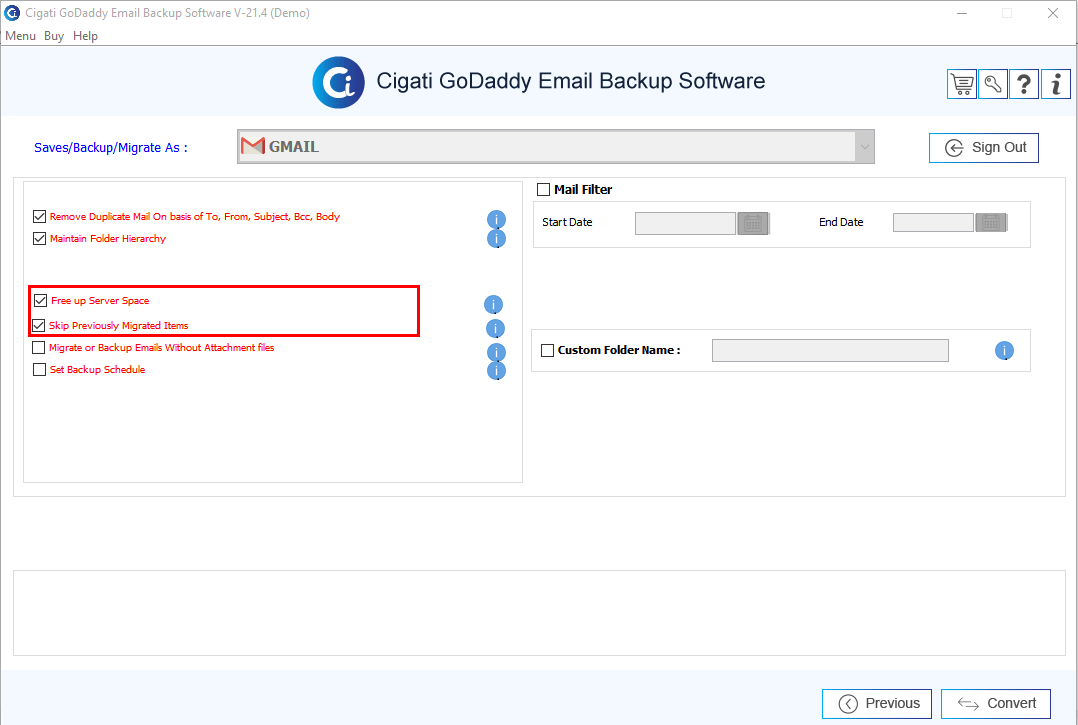Show info for Custom Folder Name
Viewport: 1078px width, 725px height.
[1004, 350]
